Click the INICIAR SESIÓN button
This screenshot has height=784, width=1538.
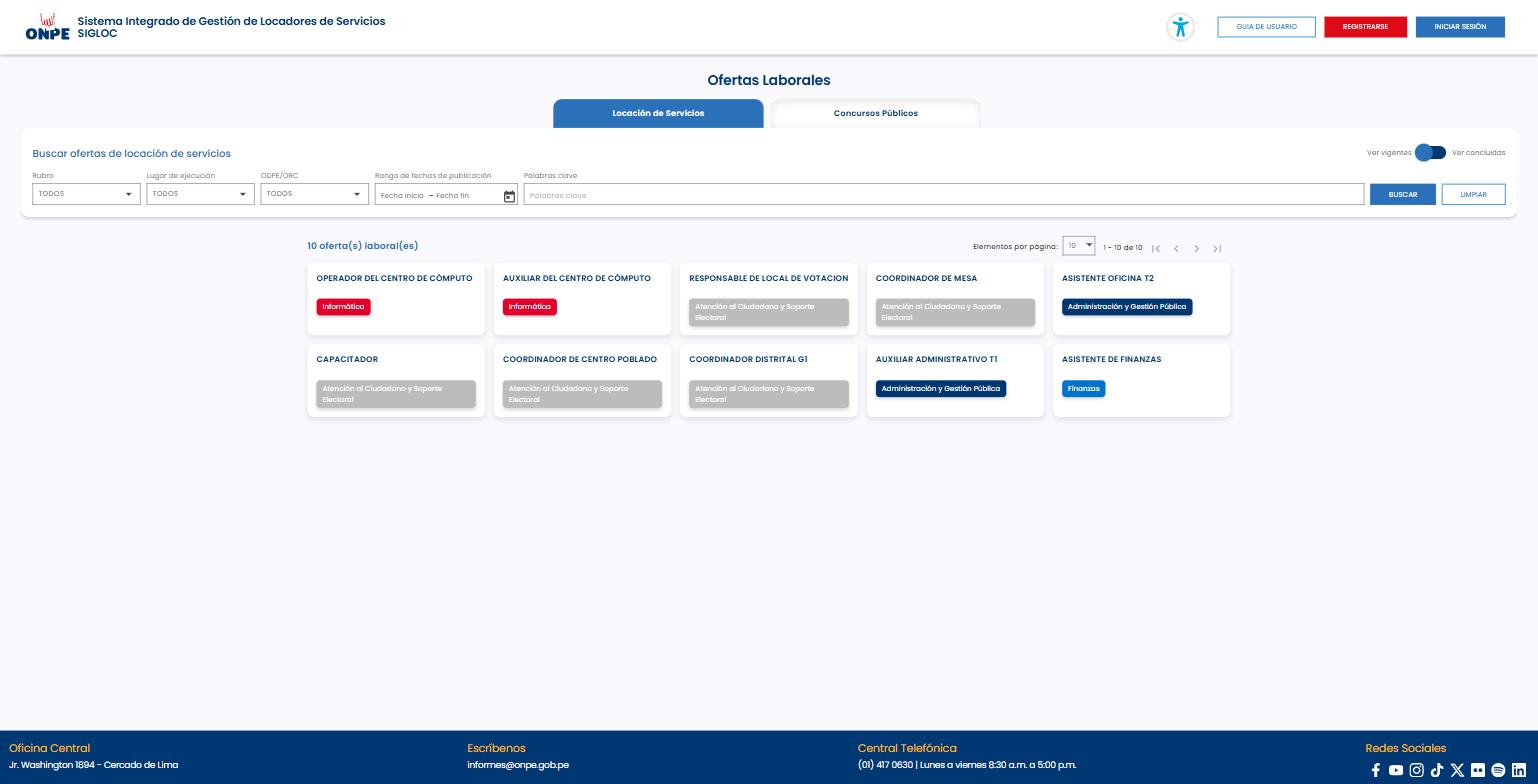(1460, 27)
